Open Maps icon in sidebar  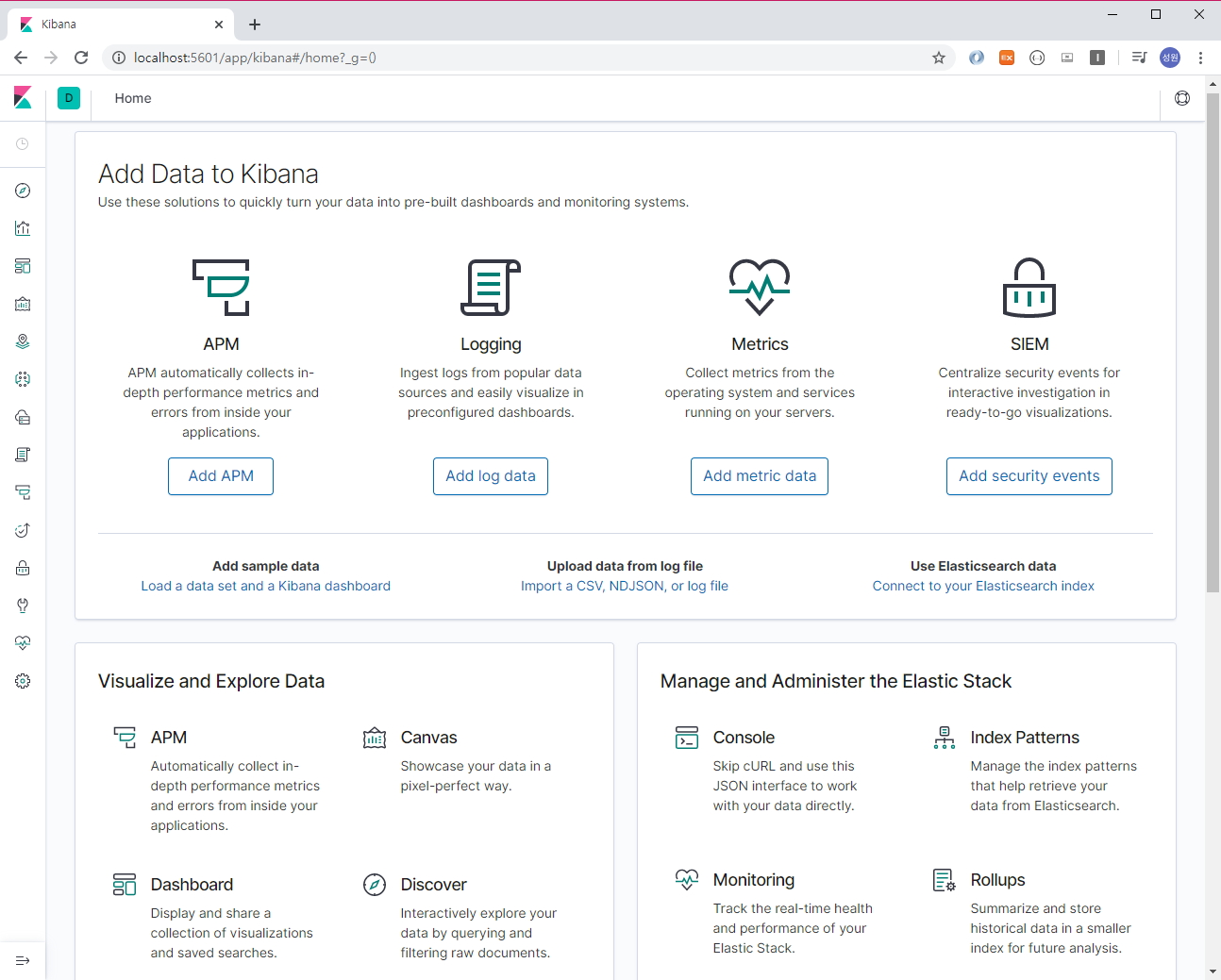tap(23, 341)
